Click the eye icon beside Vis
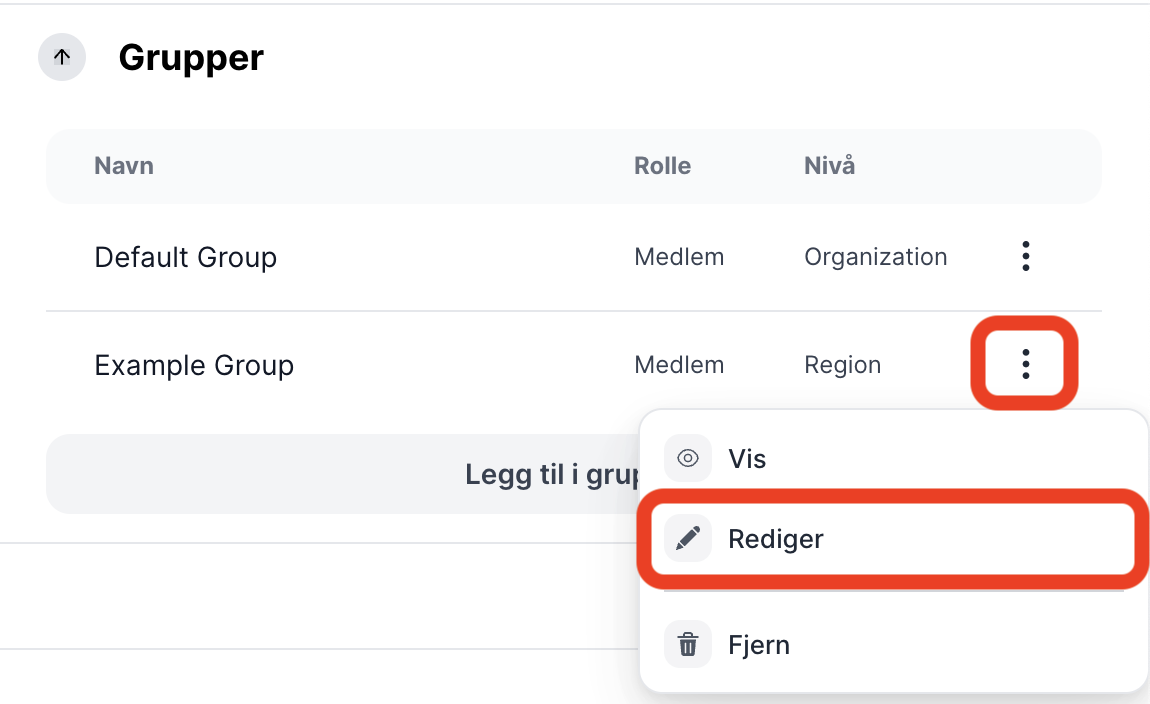 point(688,458)
